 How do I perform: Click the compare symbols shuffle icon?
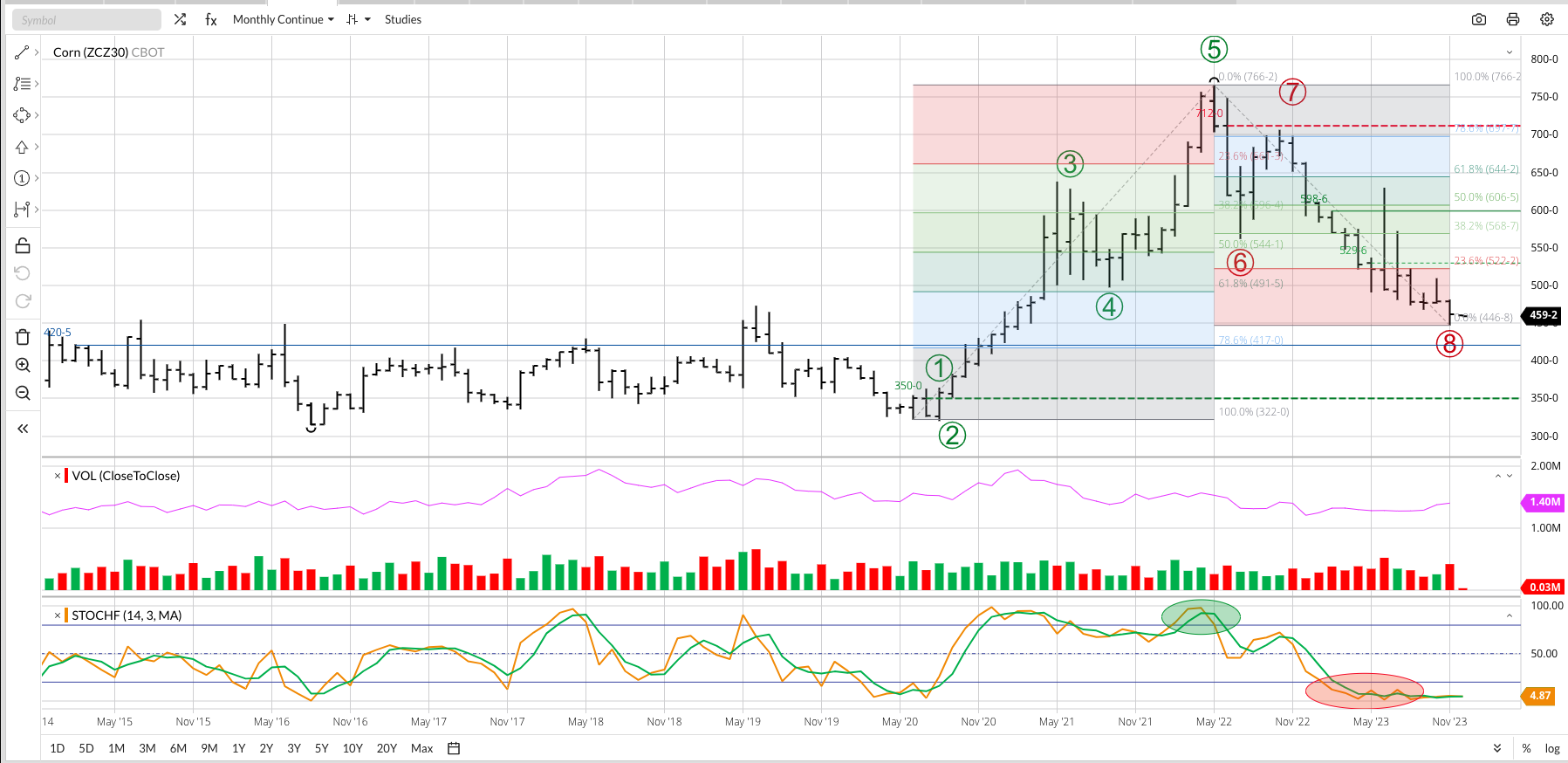point(180,19)
